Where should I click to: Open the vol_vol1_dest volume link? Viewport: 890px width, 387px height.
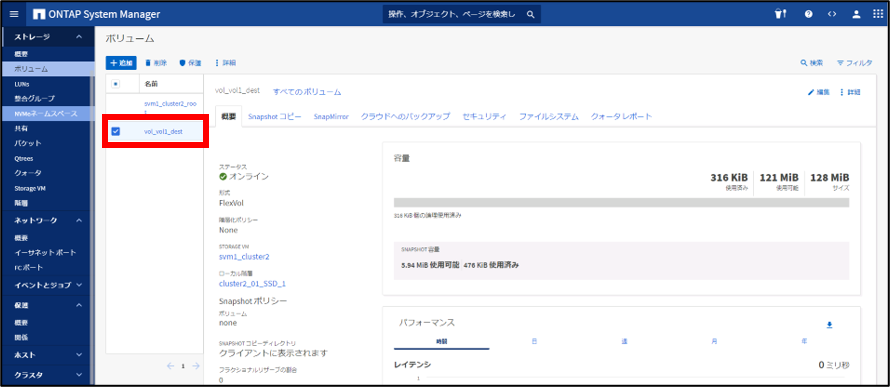pos(163,131)
